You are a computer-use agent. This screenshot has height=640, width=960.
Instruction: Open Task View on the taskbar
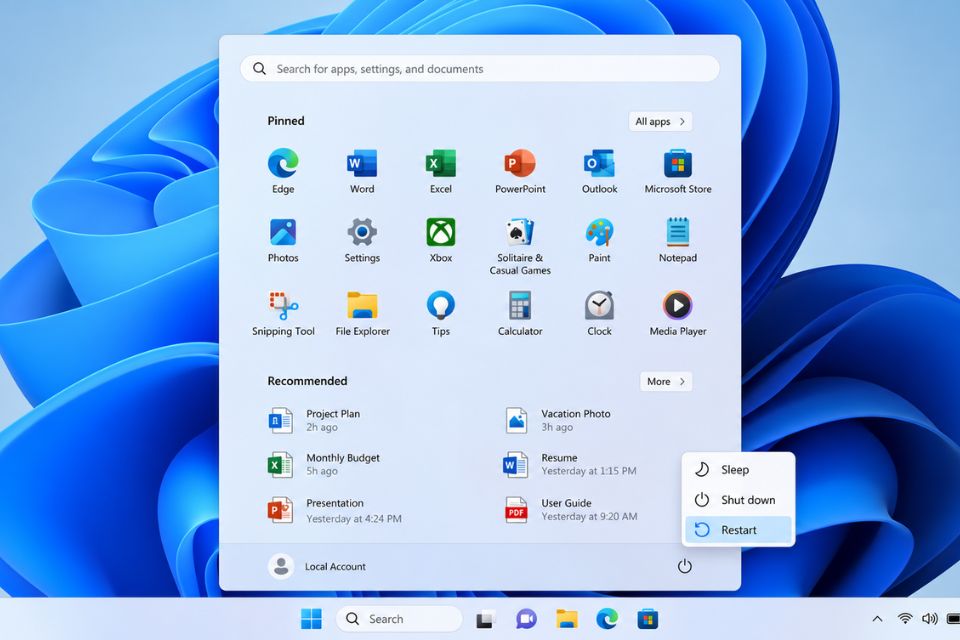485,619
